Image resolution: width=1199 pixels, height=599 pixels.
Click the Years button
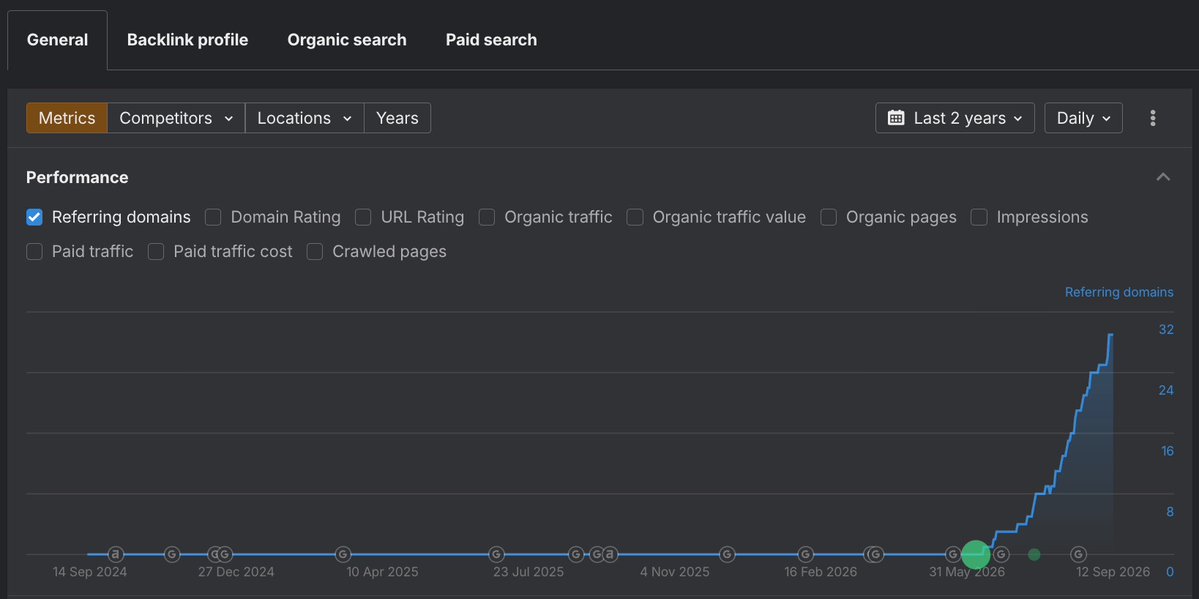click(398, 118)
